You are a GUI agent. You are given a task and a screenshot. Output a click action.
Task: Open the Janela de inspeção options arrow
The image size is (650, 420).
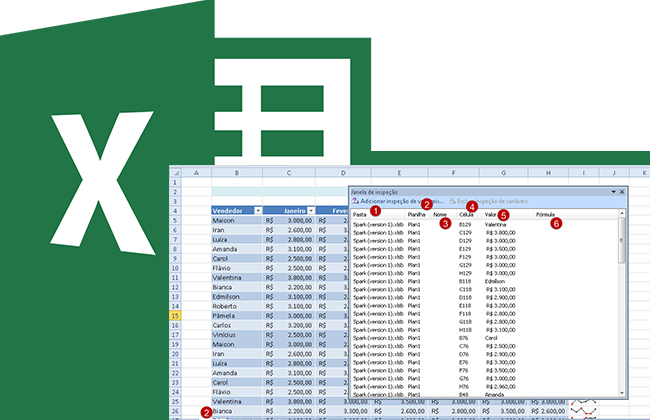[614, 192]
